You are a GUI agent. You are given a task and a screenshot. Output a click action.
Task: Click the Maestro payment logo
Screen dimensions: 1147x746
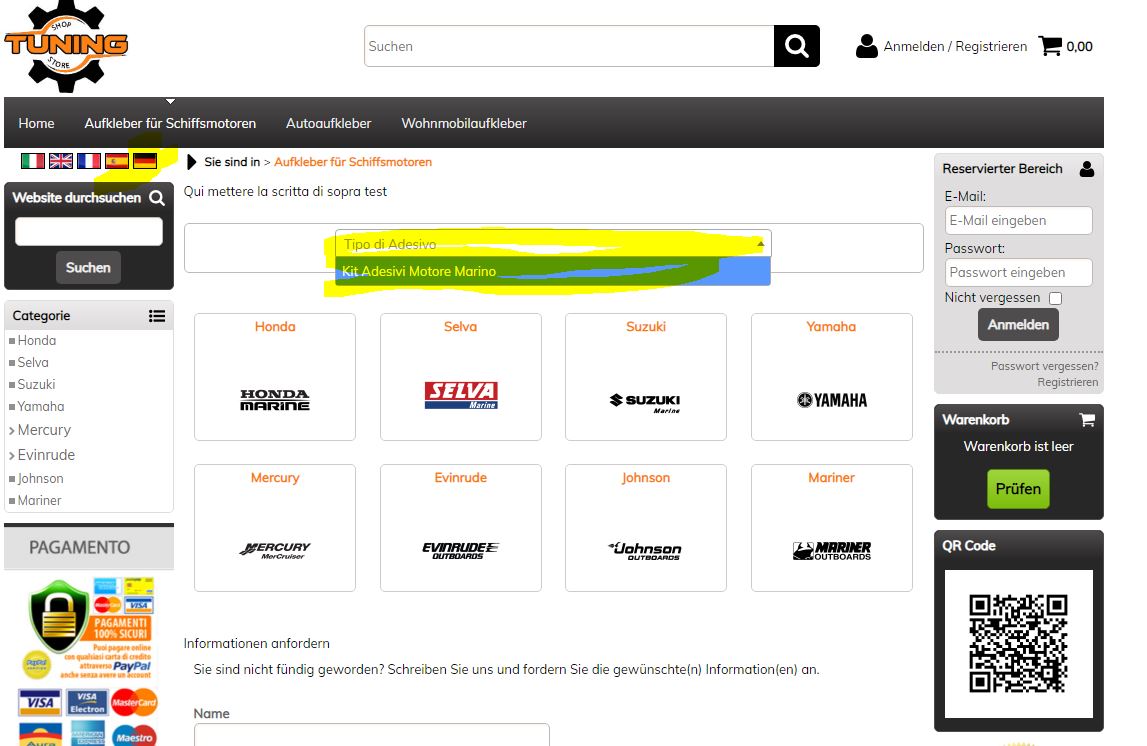(x=134, y=735)
